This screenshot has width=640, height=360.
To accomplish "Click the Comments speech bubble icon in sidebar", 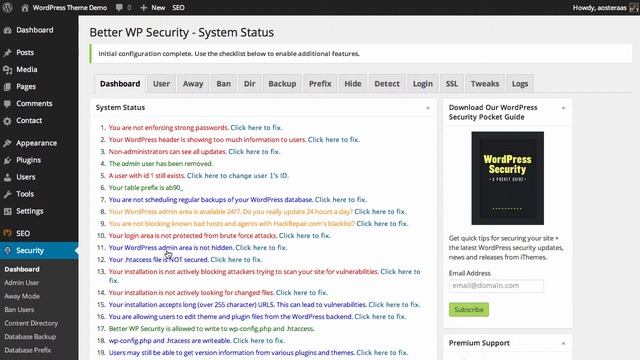I will point(7,104).
